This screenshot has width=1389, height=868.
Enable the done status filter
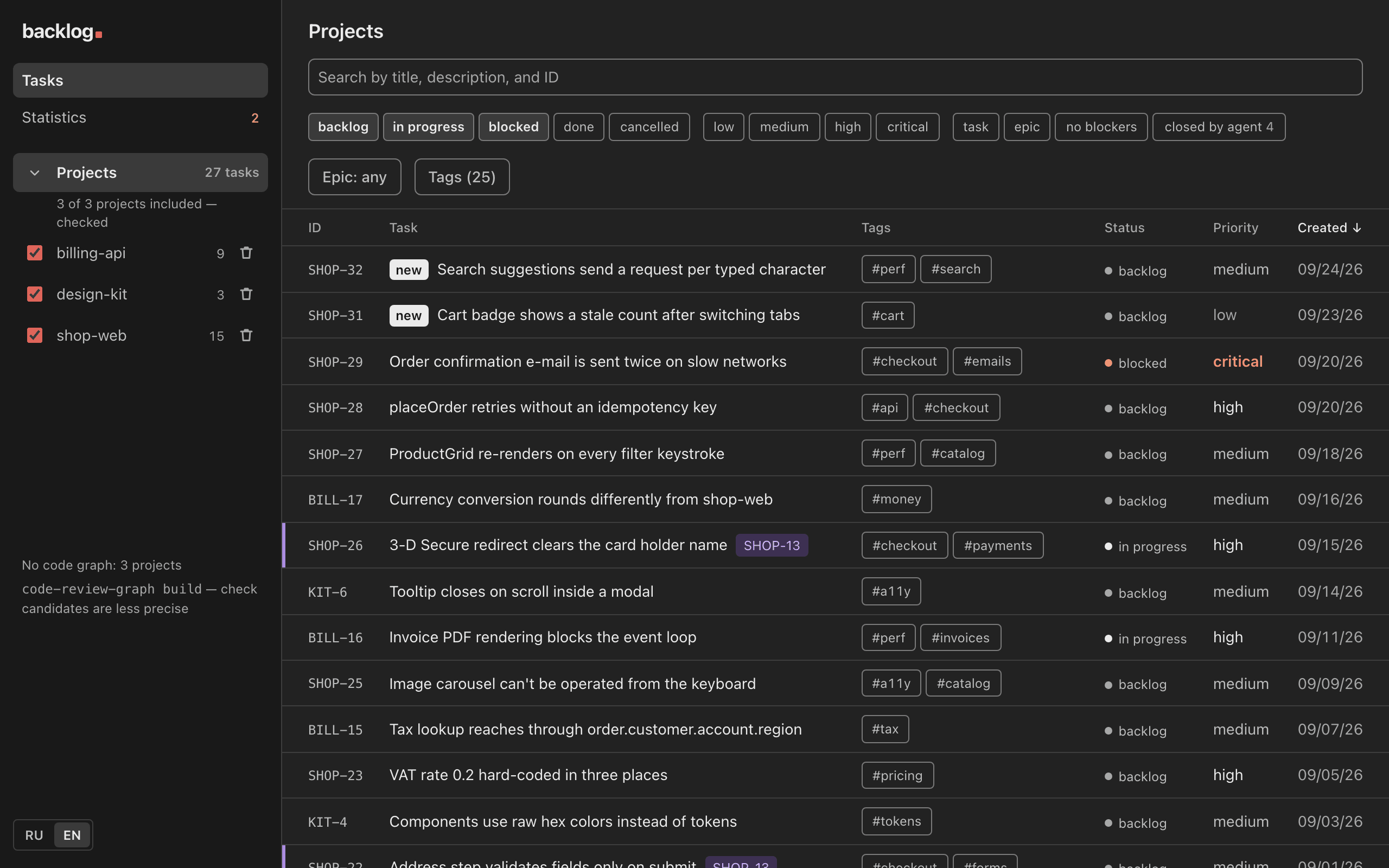coord(578,127)
